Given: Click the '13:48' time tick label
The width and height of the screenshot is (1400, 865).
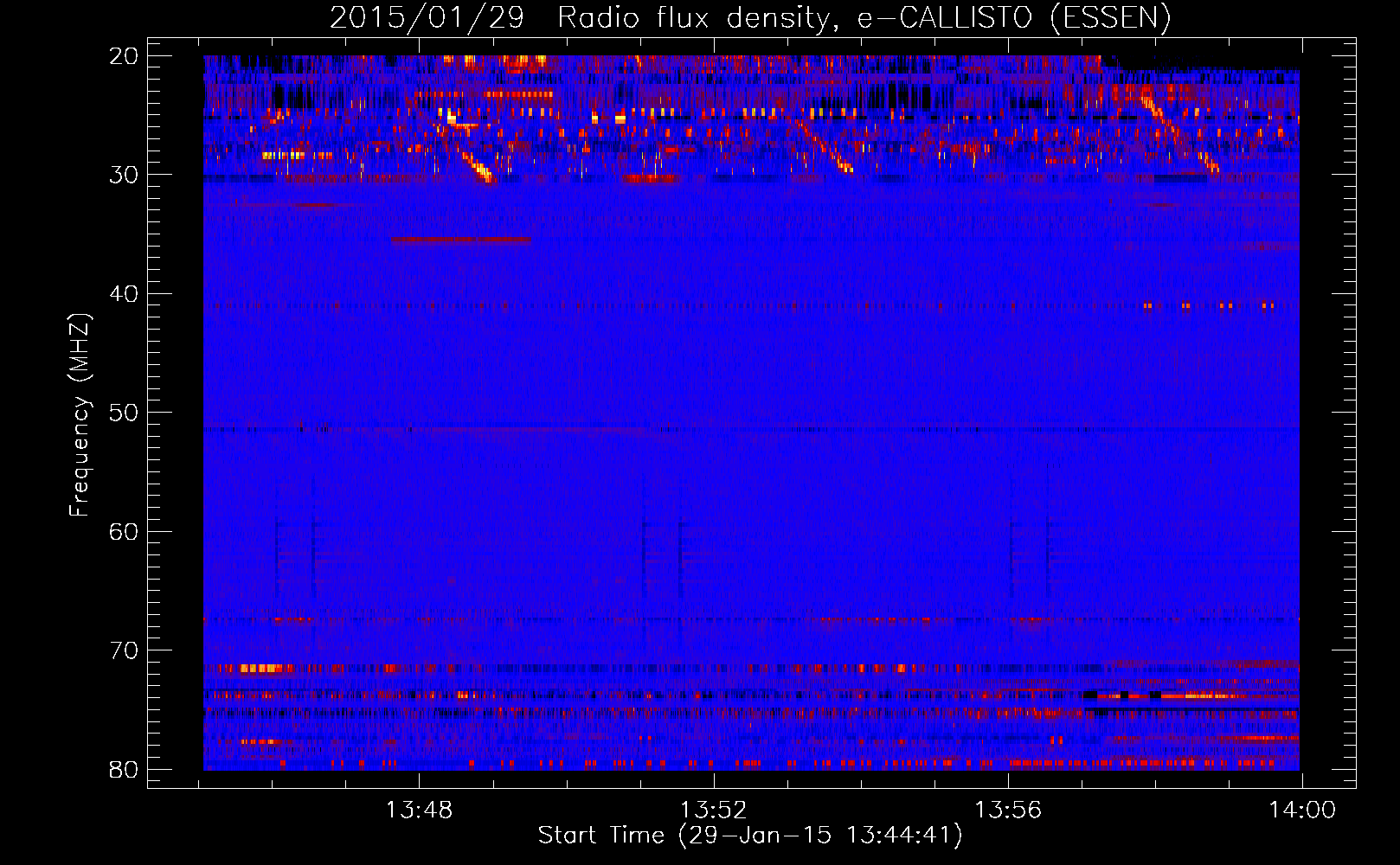Looking at the screenshot, I should (419, 811).
